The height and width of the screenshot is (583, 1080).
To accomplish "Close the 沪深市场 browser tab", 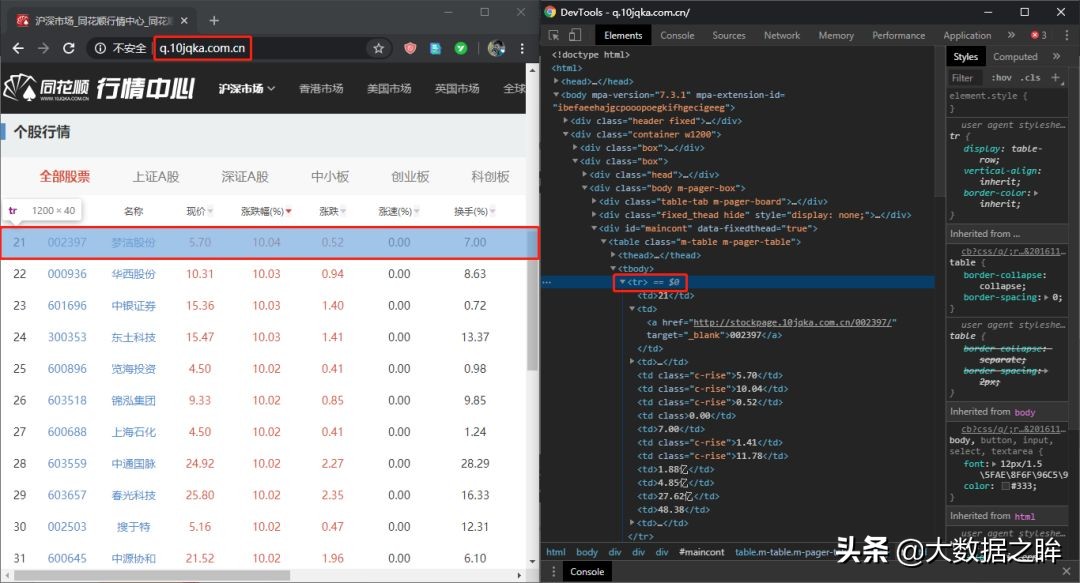I will tap(184, 21).
